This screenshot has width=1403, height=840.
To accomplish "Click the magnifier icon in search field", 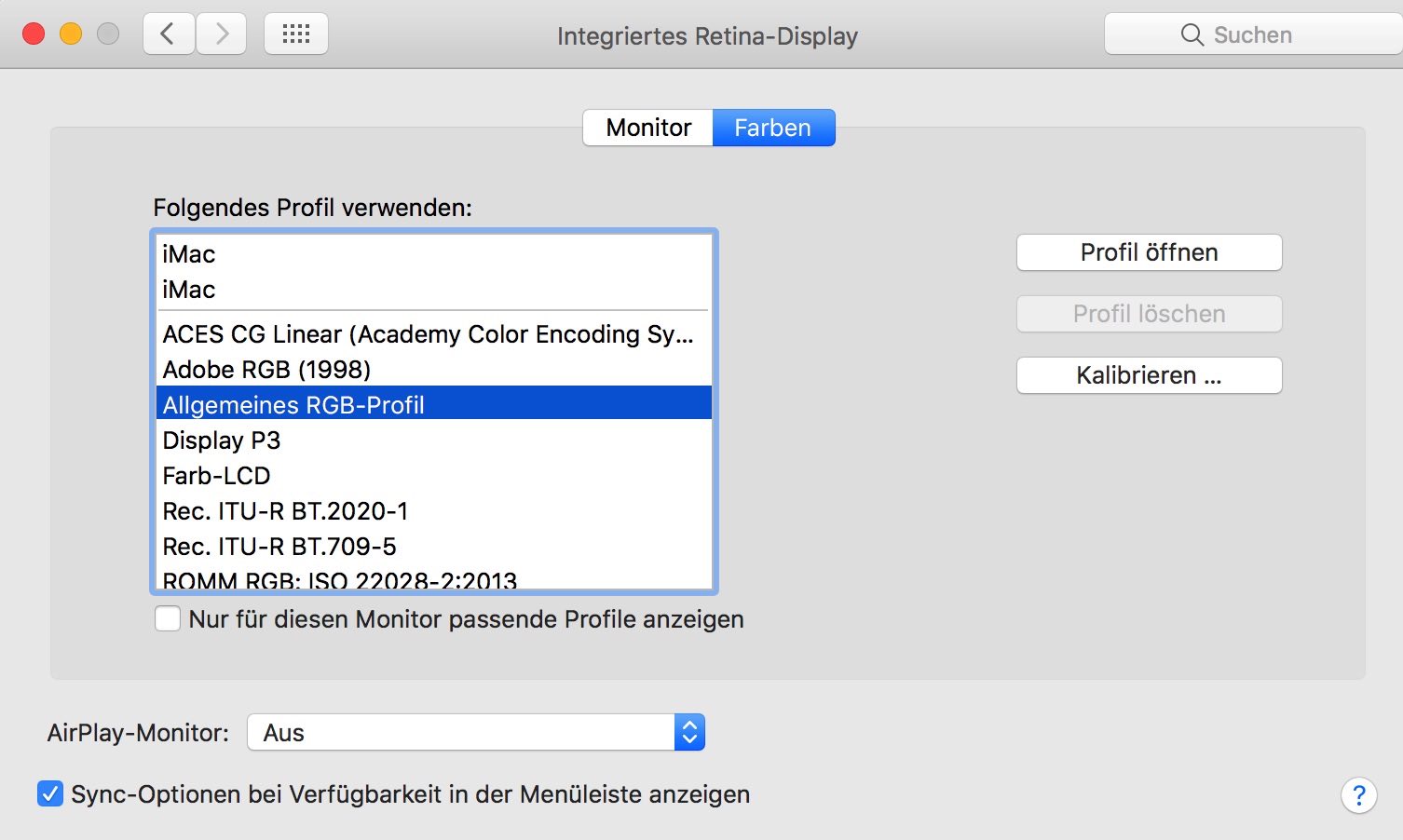I will point(1192,34).
